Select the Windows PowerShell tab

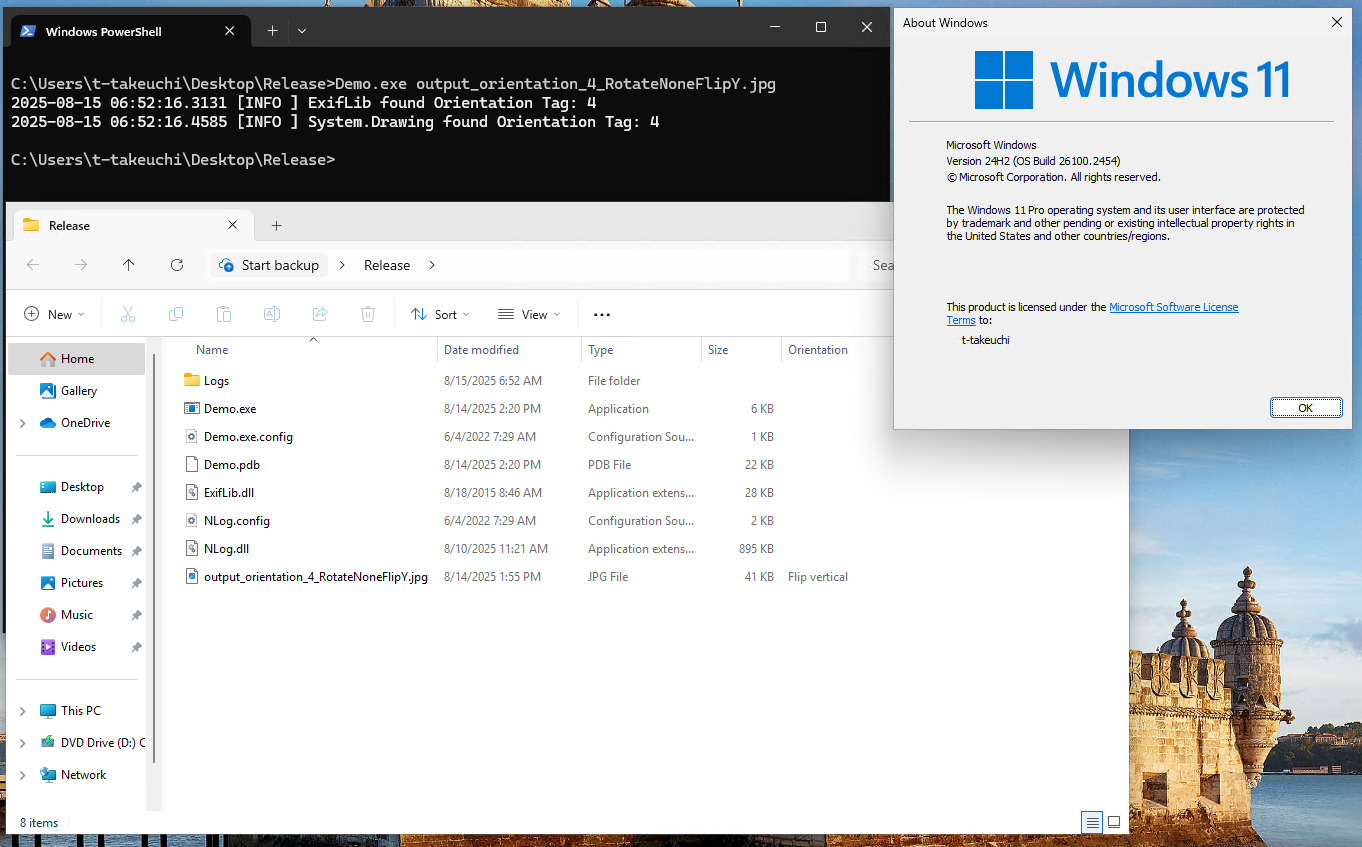click(x=128, y=31)
